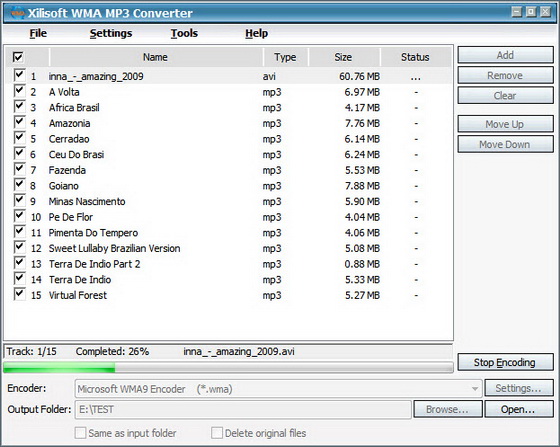Click the encoder Settings... button
The image size is (560, 447).
[x=519, y=388]
